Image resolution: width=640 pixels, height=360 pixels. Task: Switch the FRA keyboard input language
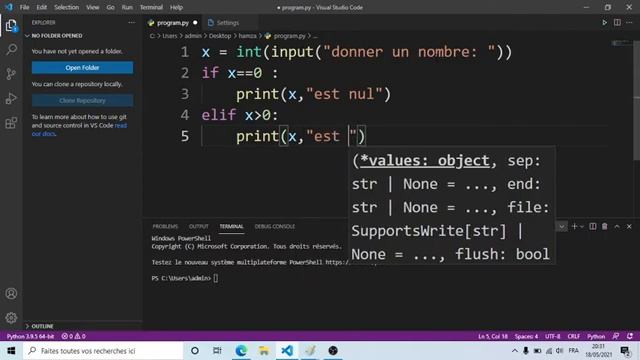573,351
